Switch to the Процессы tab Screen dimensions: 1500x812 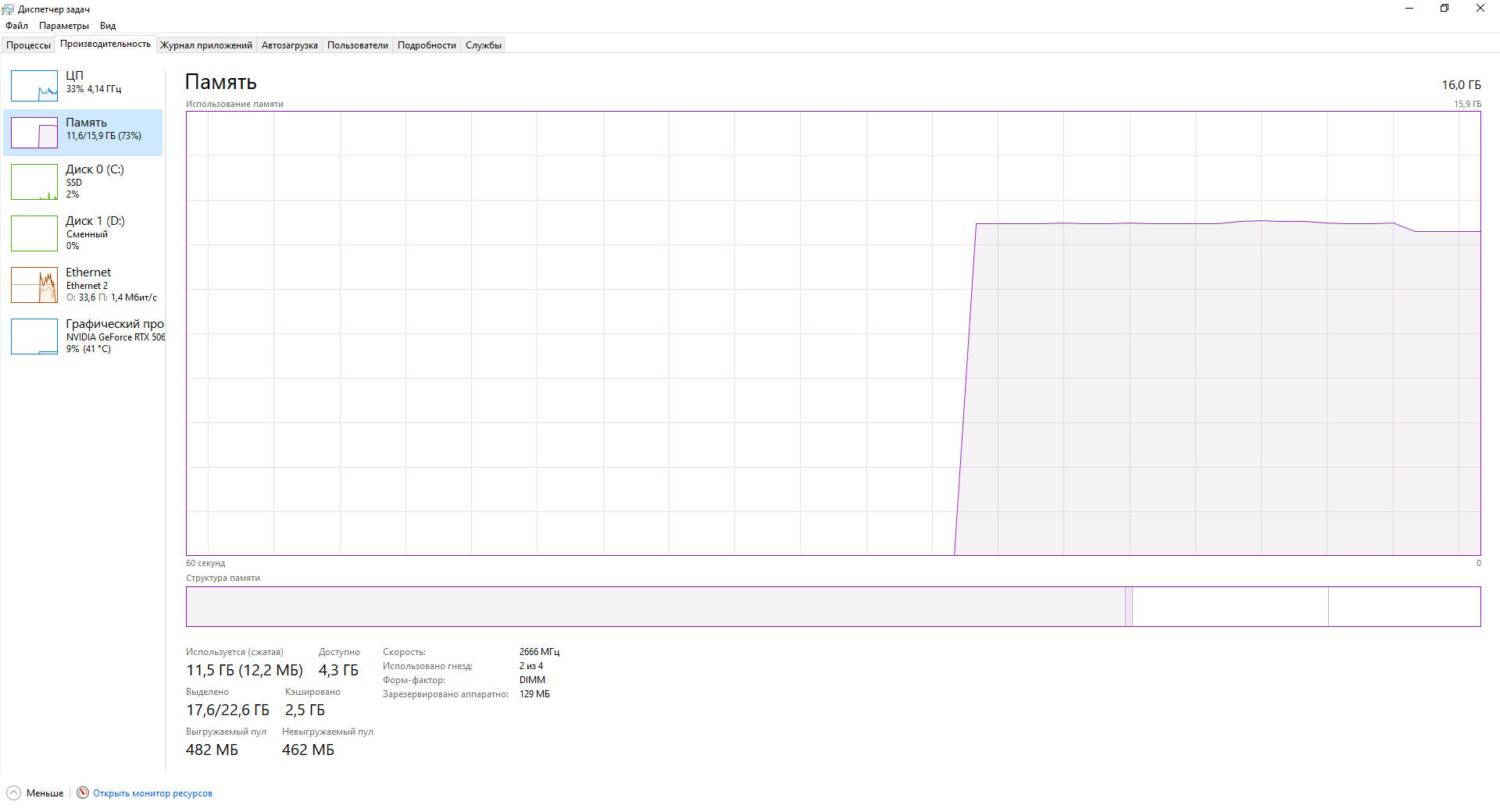coord(29,45)
